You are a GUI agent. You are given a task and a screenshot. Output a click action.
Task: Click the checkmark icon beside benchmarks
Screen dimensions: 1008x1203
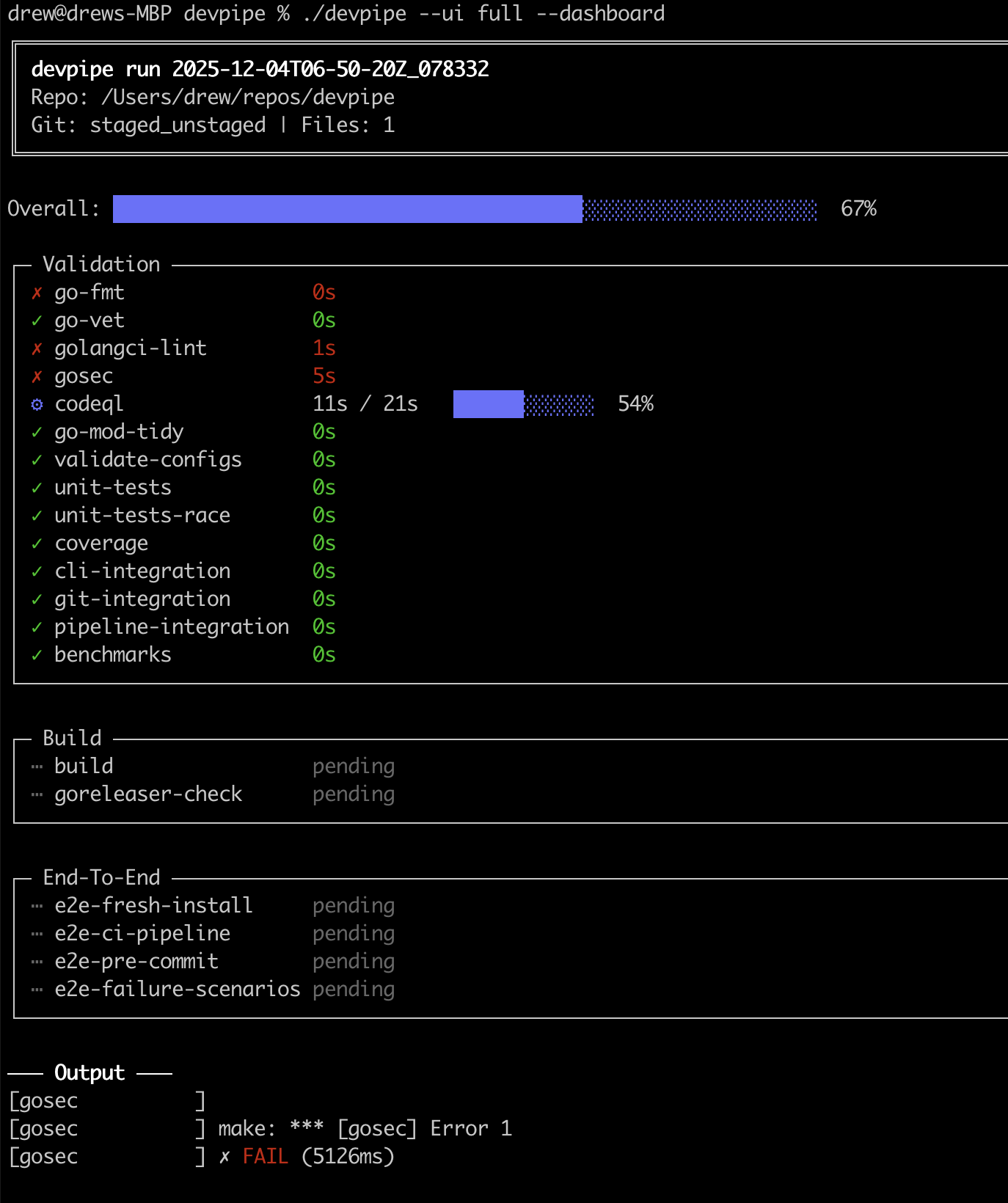(37, 655)
